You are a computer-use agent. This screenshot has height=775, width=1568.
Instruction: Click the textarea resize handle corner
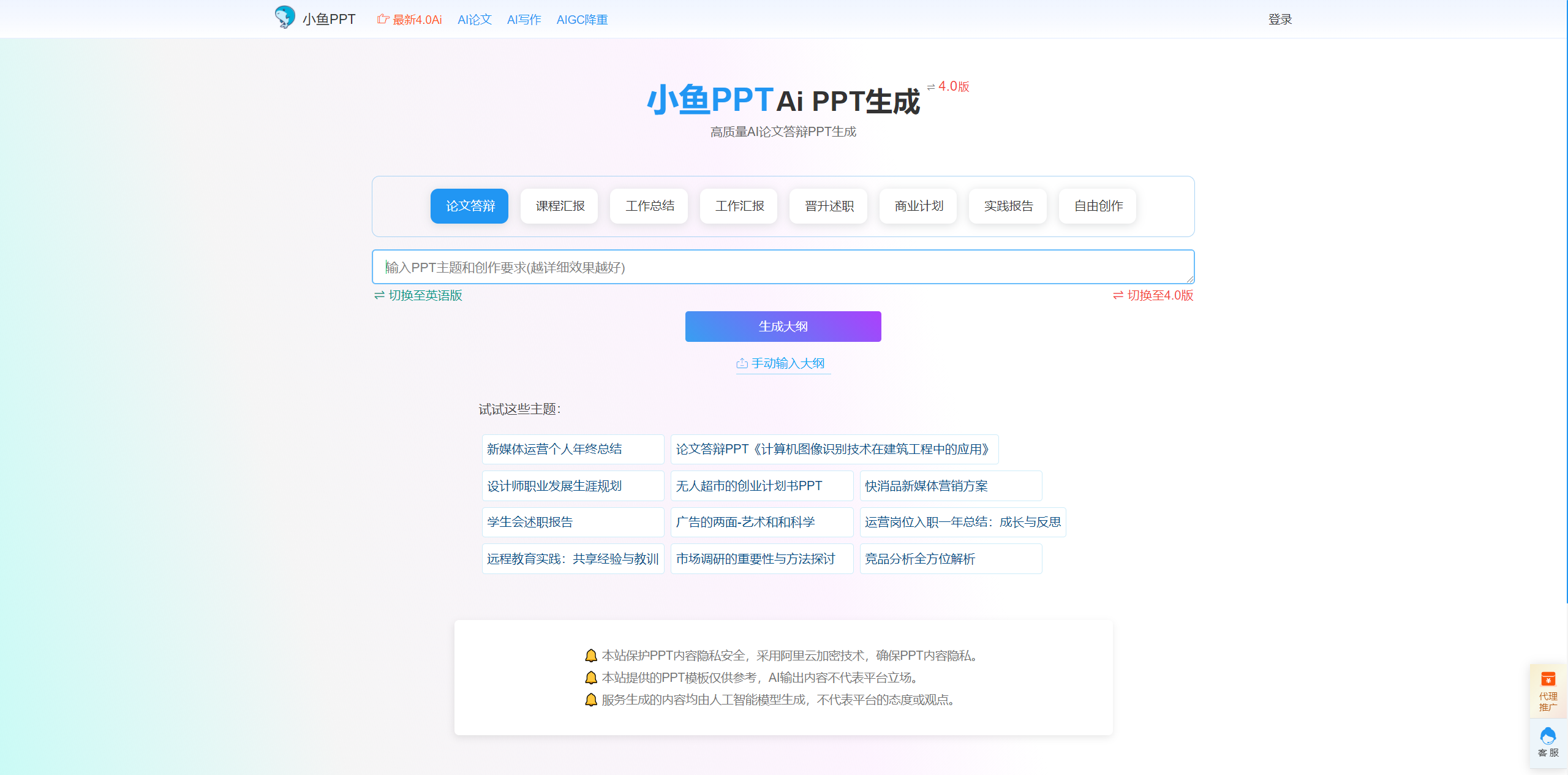click(x=1189, y=279)
